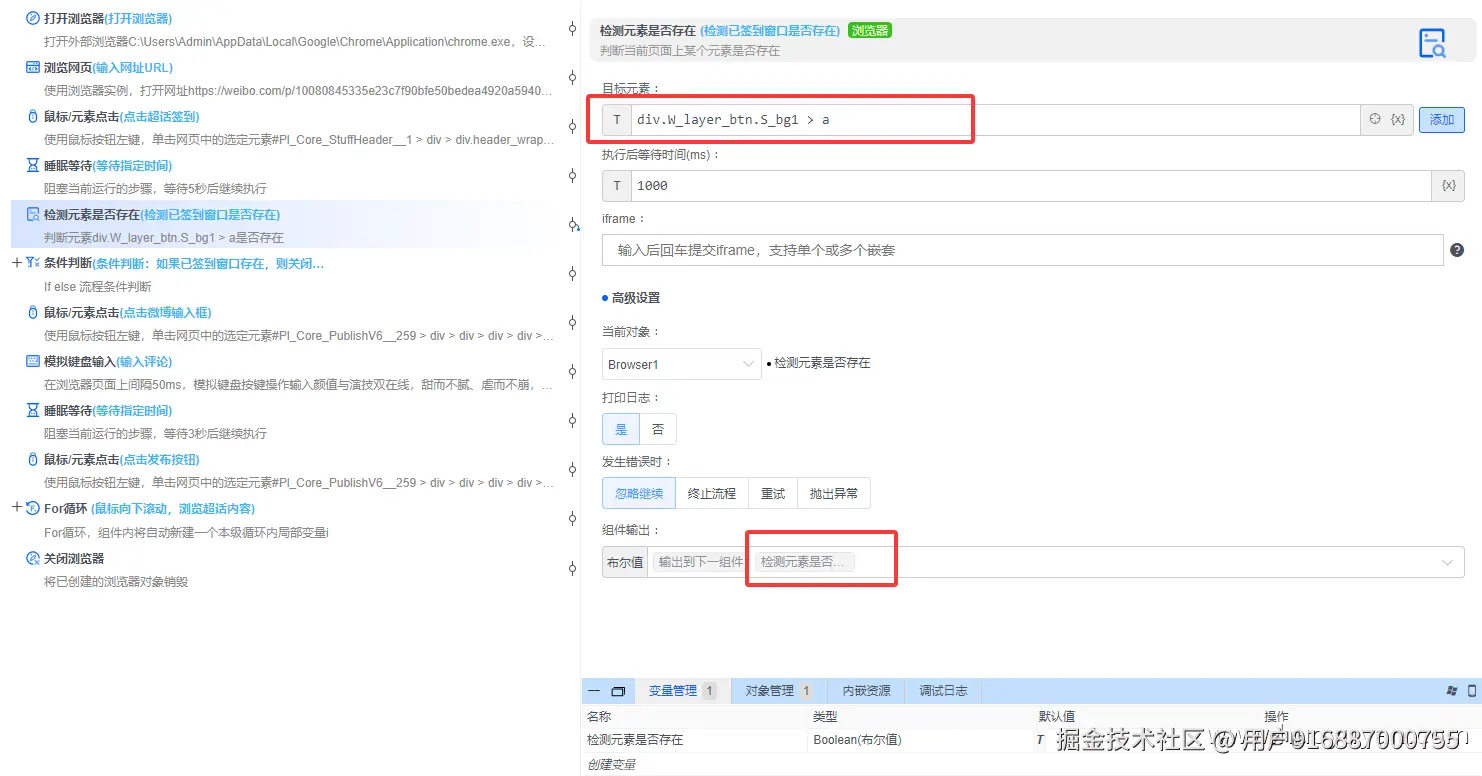Click the 添加 button
This screenshot has width=1482, height=776.
1442,120
